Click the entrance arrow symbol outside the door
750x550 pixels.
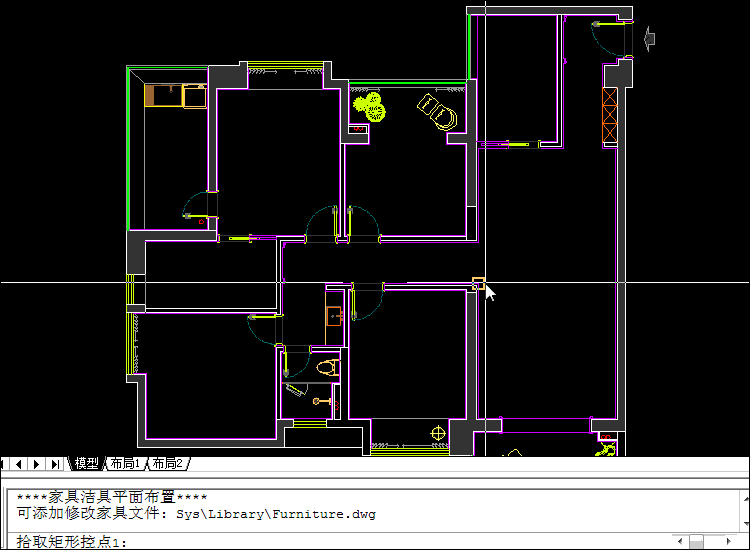point(649,38)
